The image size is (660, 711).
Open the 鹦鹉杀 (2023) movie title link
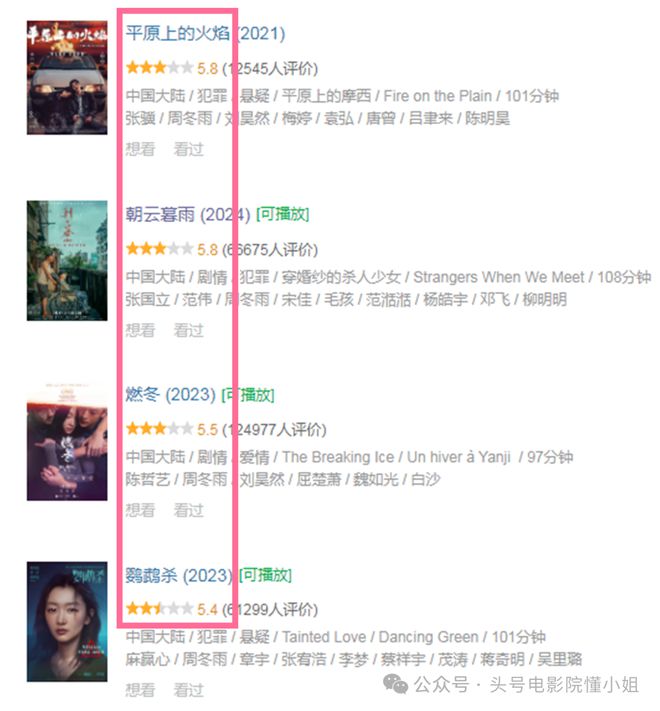(179, 575)
